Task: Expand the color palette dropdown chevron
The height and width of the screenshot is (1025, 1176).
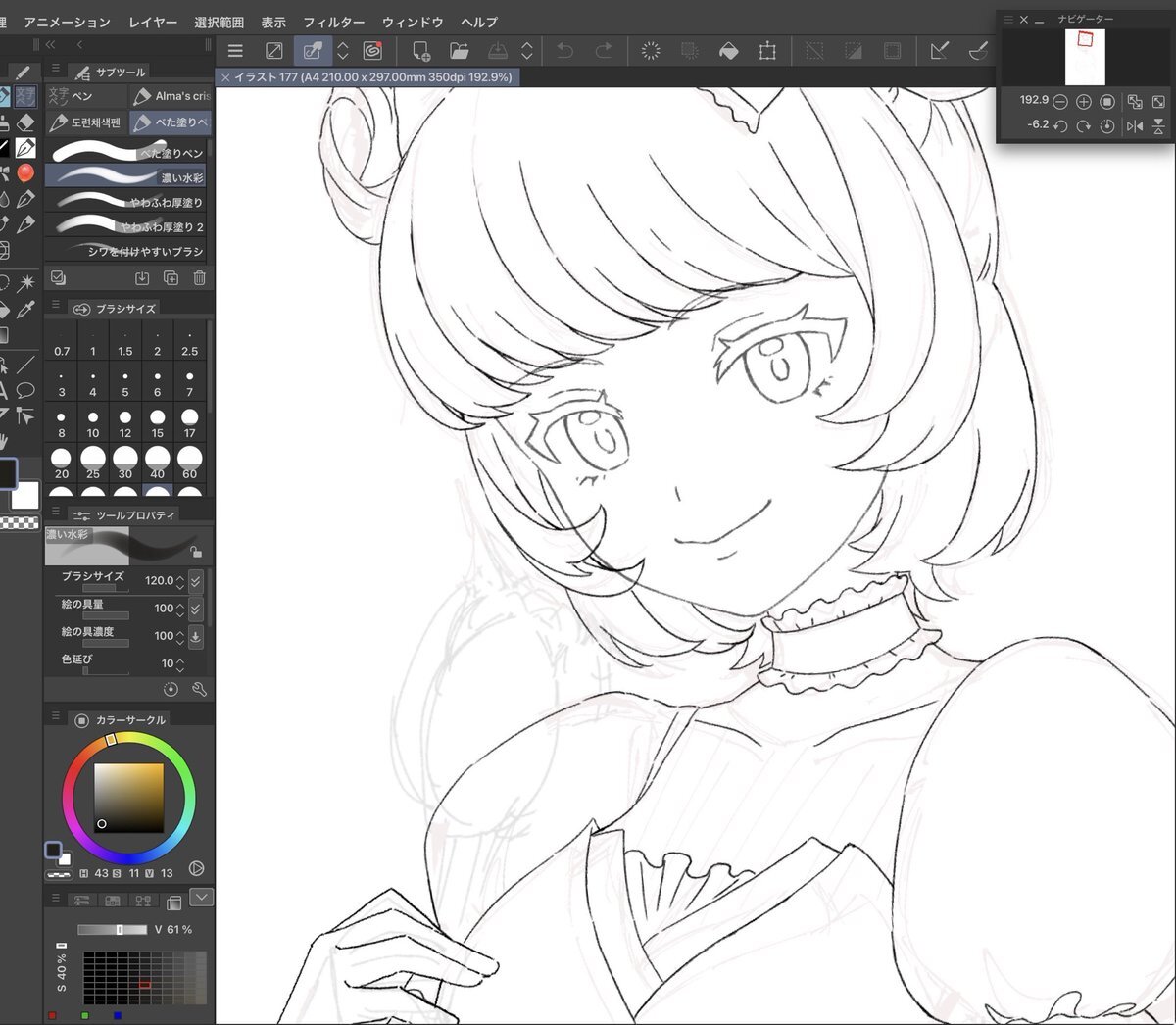Action: point(201,897)
